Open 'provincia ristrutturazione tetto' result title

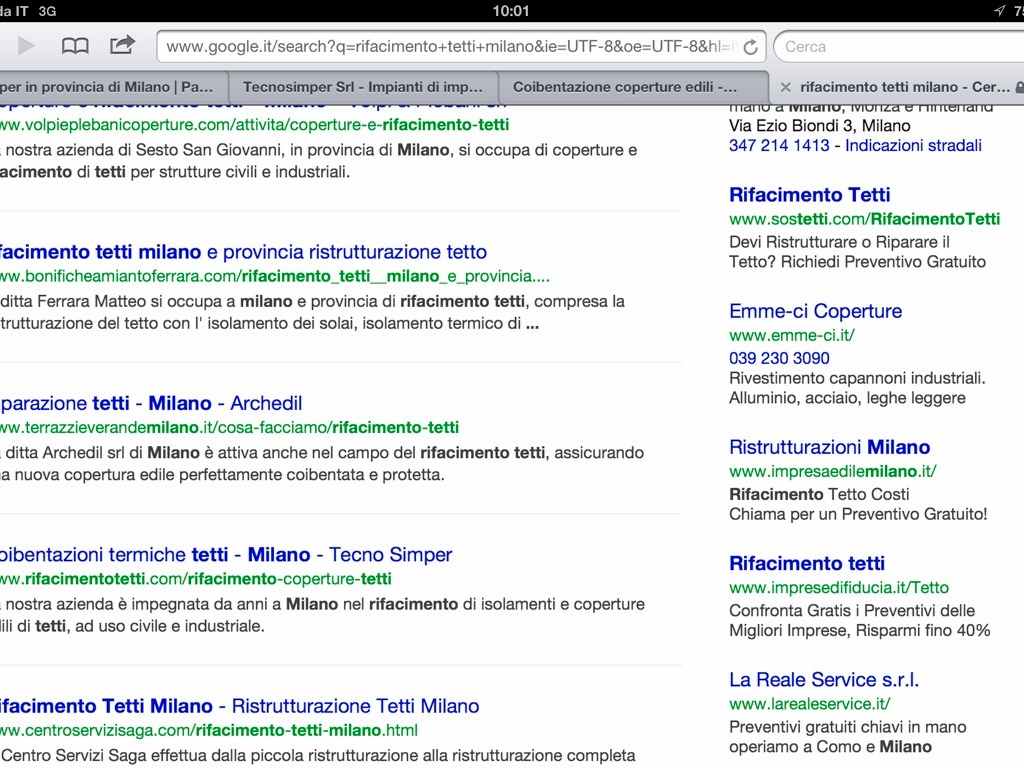click(x=240, y=252)
